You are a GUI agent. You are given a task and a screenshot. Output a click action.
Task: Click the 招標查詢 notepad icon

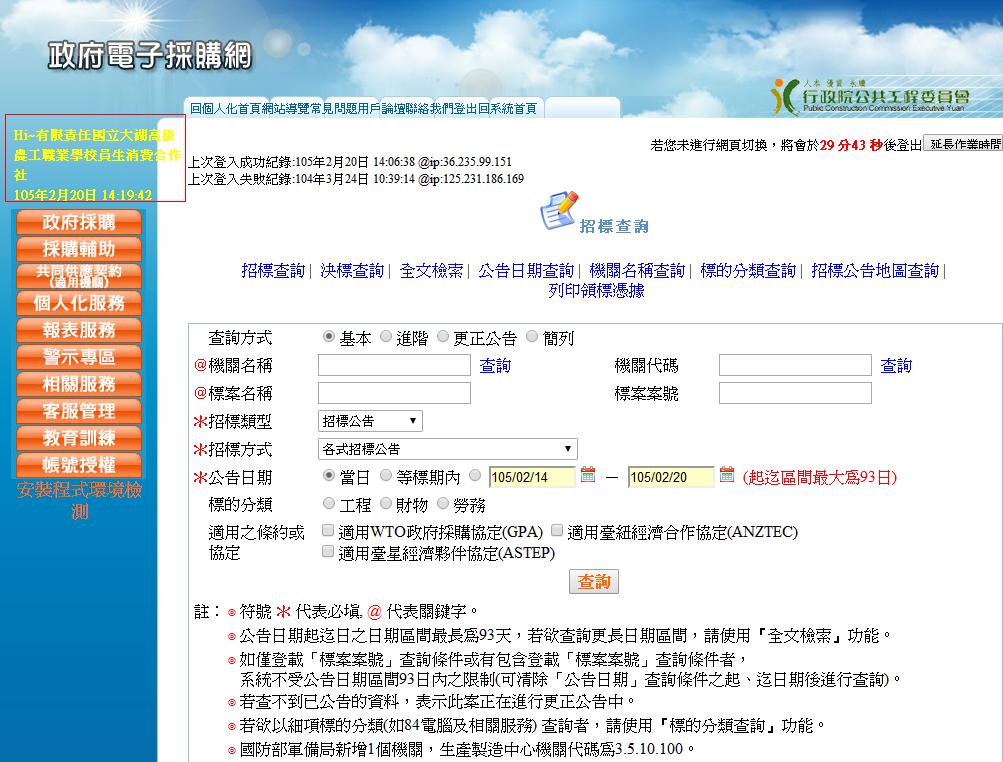tap(559, 212)
